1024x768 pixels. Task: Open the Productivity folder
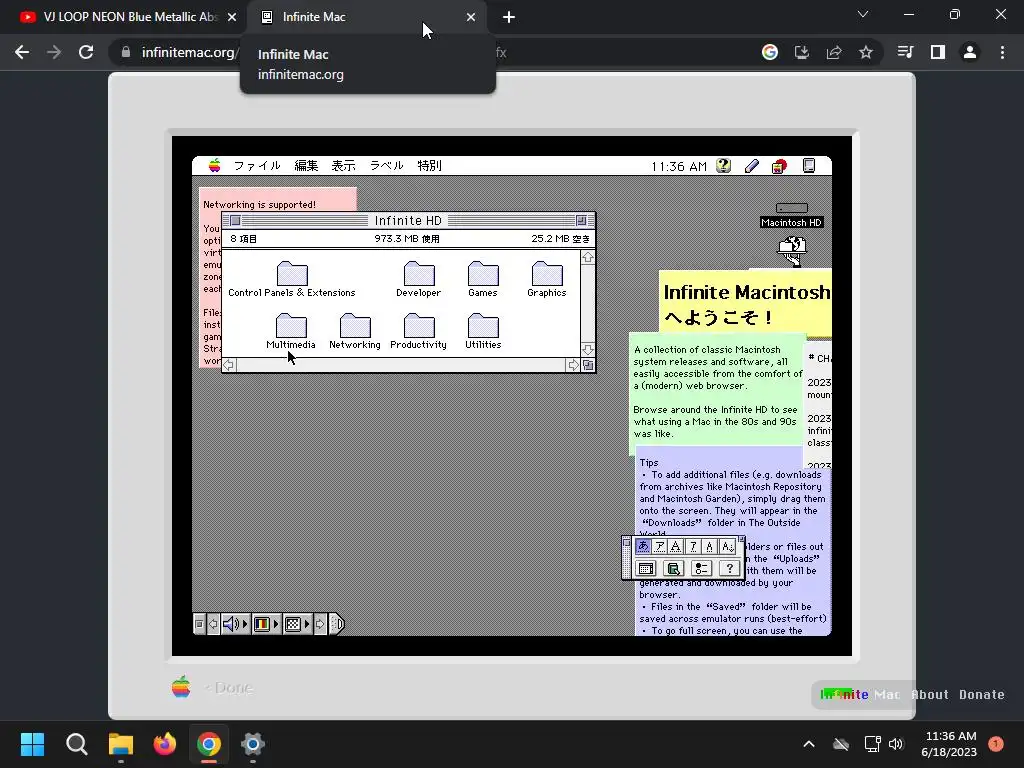coord(419,331)
